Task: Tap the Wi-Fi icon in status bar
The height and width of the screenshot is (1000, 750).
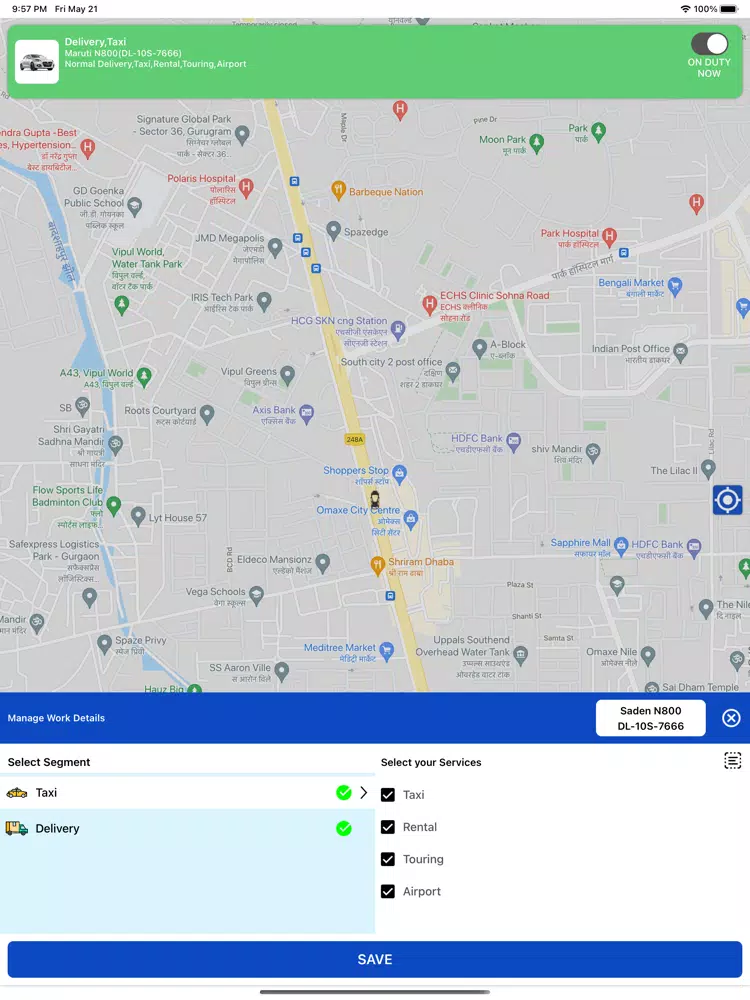Action: click(686, 9)
